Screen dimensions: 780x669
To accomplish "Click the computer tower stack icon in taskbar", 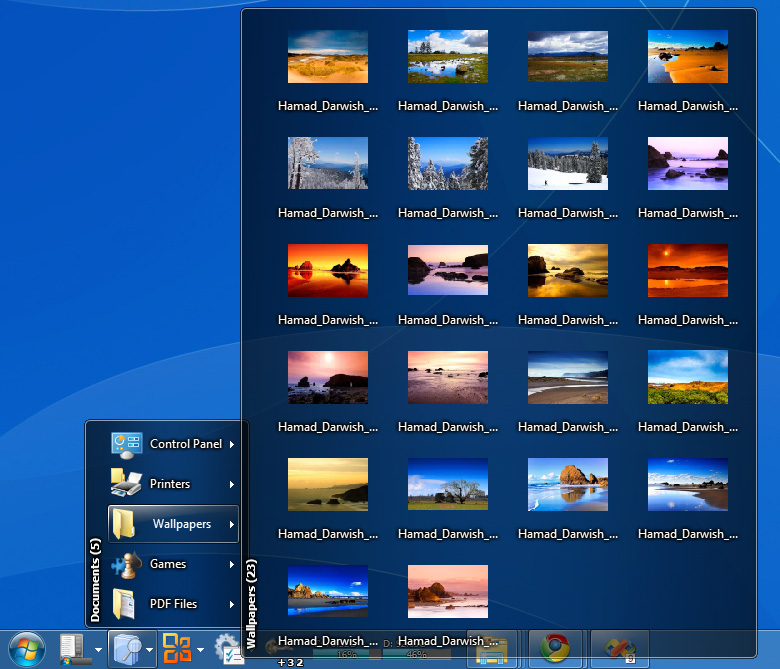I will click(x=75, y=649).
